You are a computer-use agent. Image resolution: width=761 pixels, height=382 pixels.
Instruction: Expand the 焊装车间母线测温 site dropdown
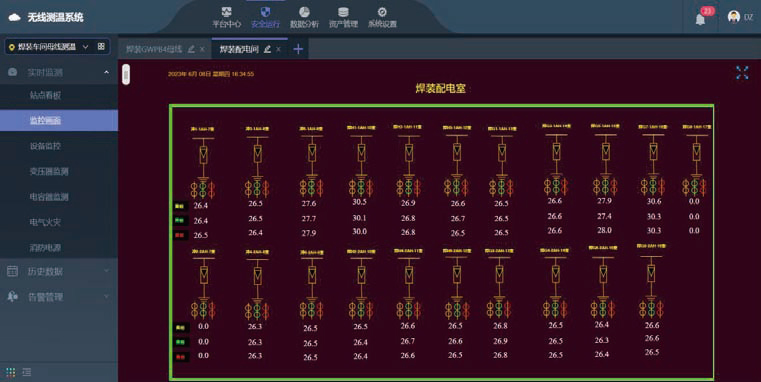coord(85,47)
